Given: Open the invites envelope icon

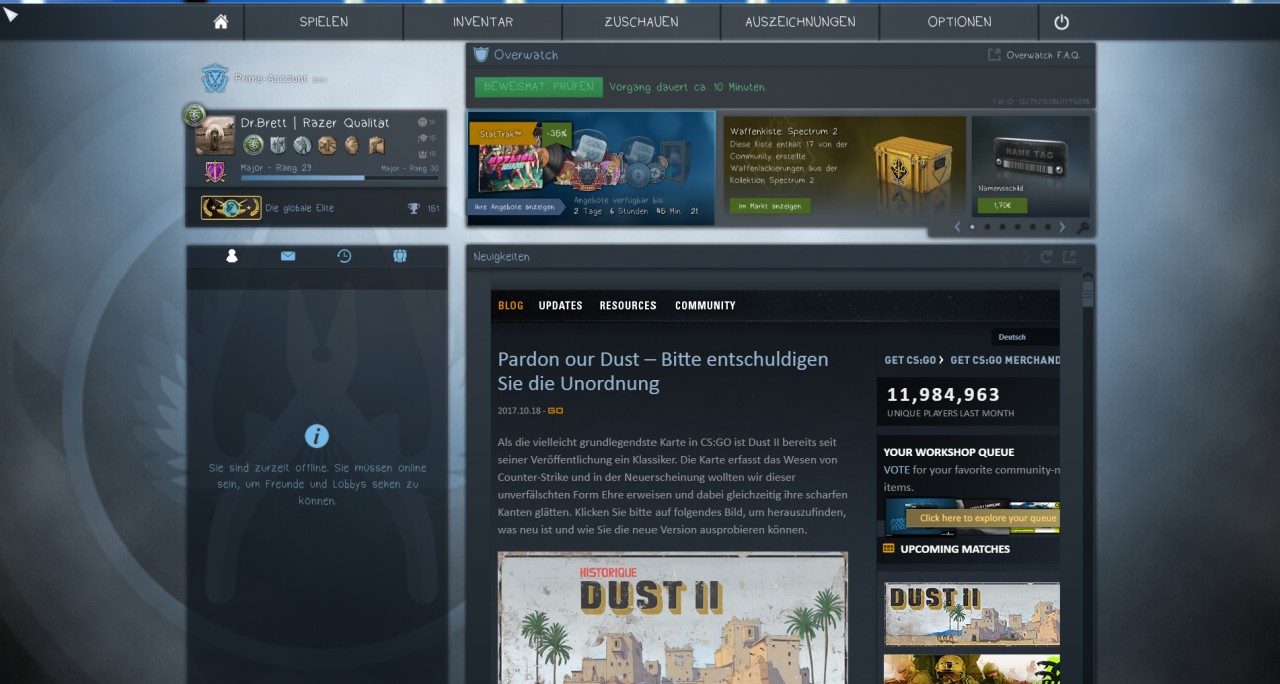Looking at the screenshot, I should pyautogui.click(x=288, y=256).
